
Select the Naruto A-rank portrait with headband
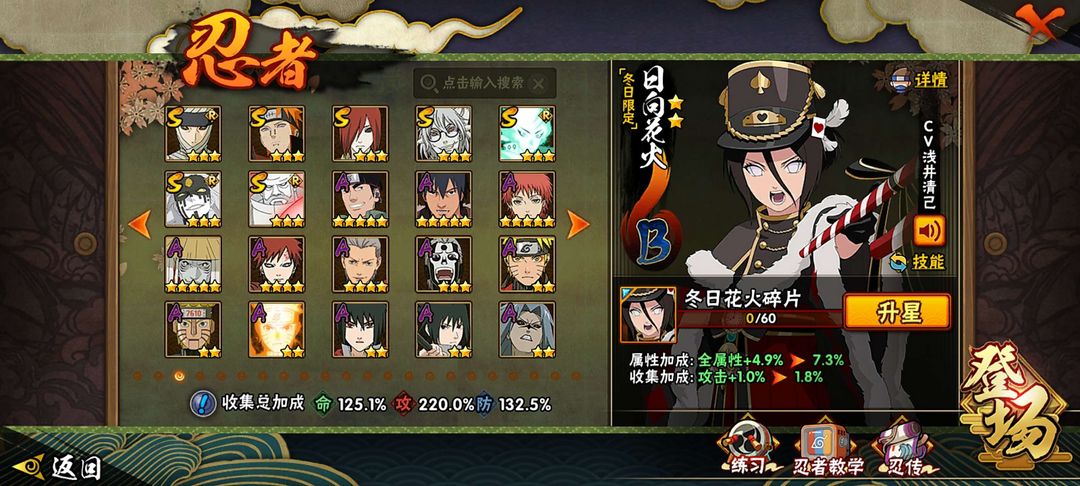(527, 264)
